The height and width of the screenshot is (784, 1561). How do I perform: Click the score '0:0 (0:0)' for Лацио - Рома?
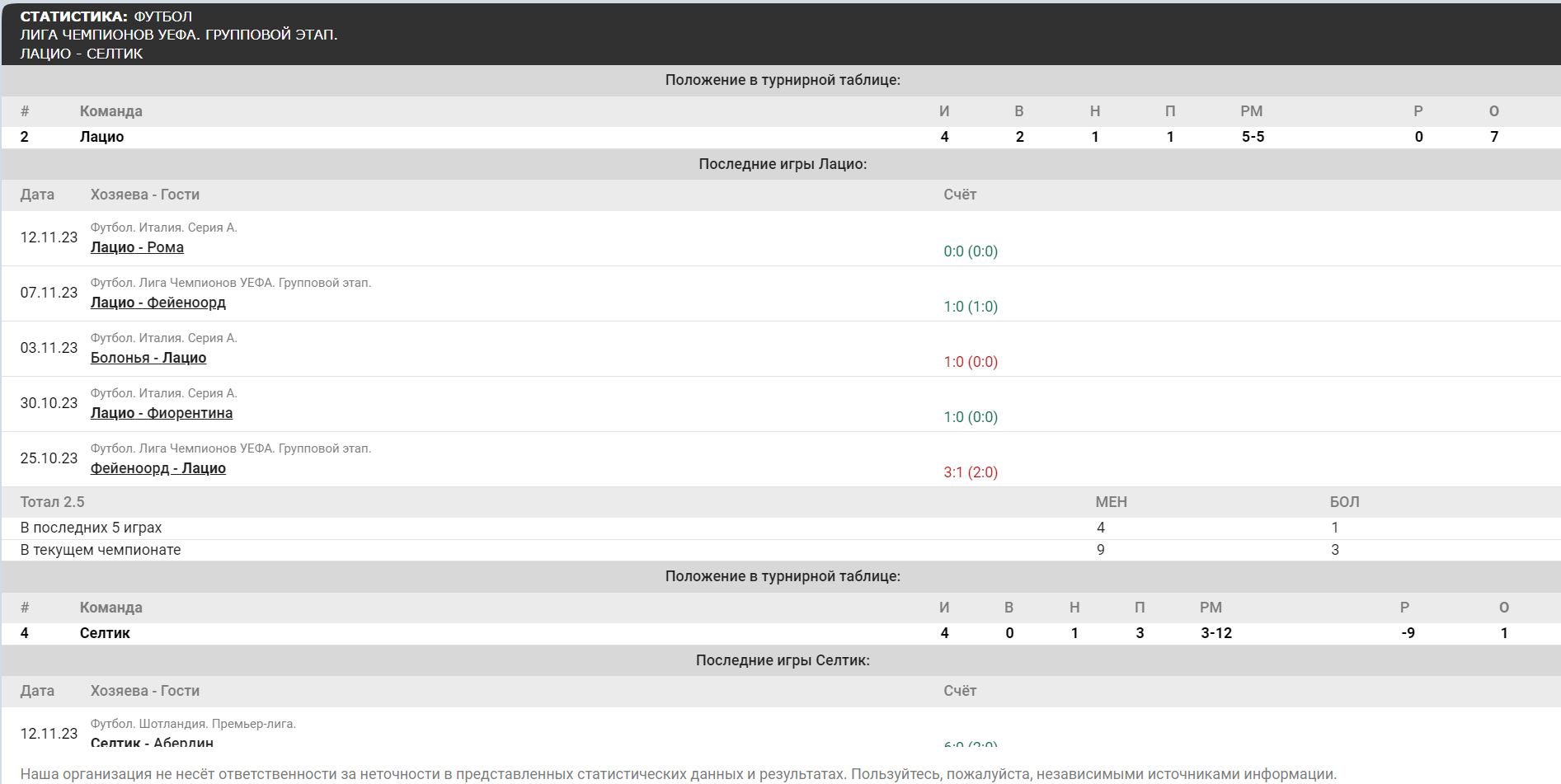click(971, 251)
